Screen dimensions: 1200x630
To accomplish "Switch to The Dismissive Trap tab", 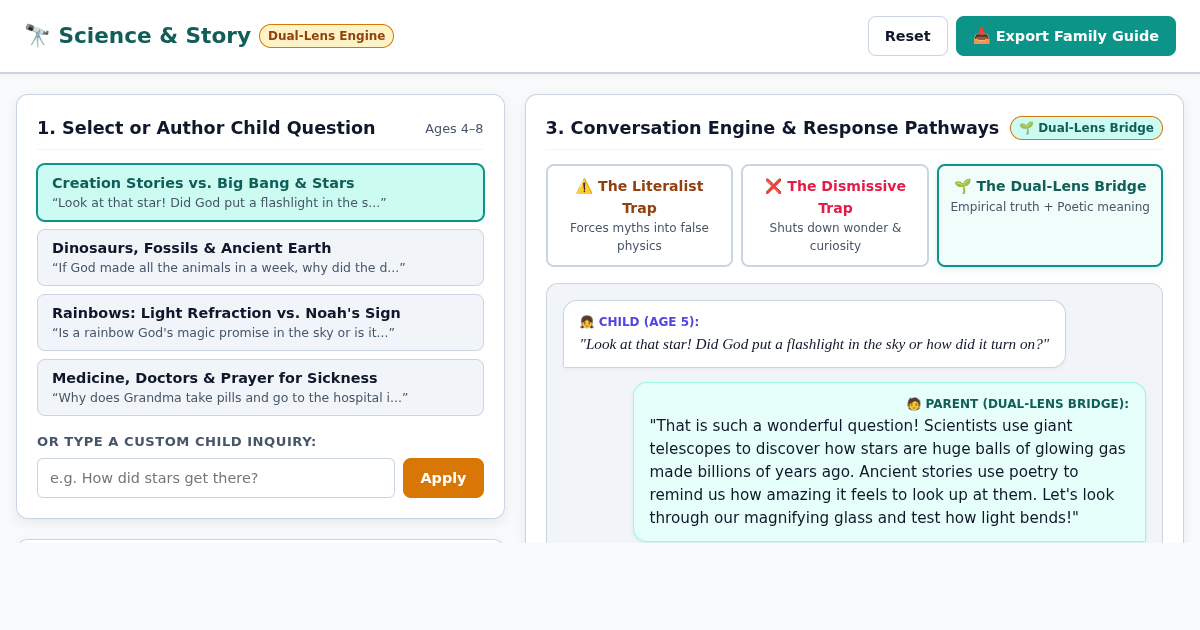I will 834,215.
